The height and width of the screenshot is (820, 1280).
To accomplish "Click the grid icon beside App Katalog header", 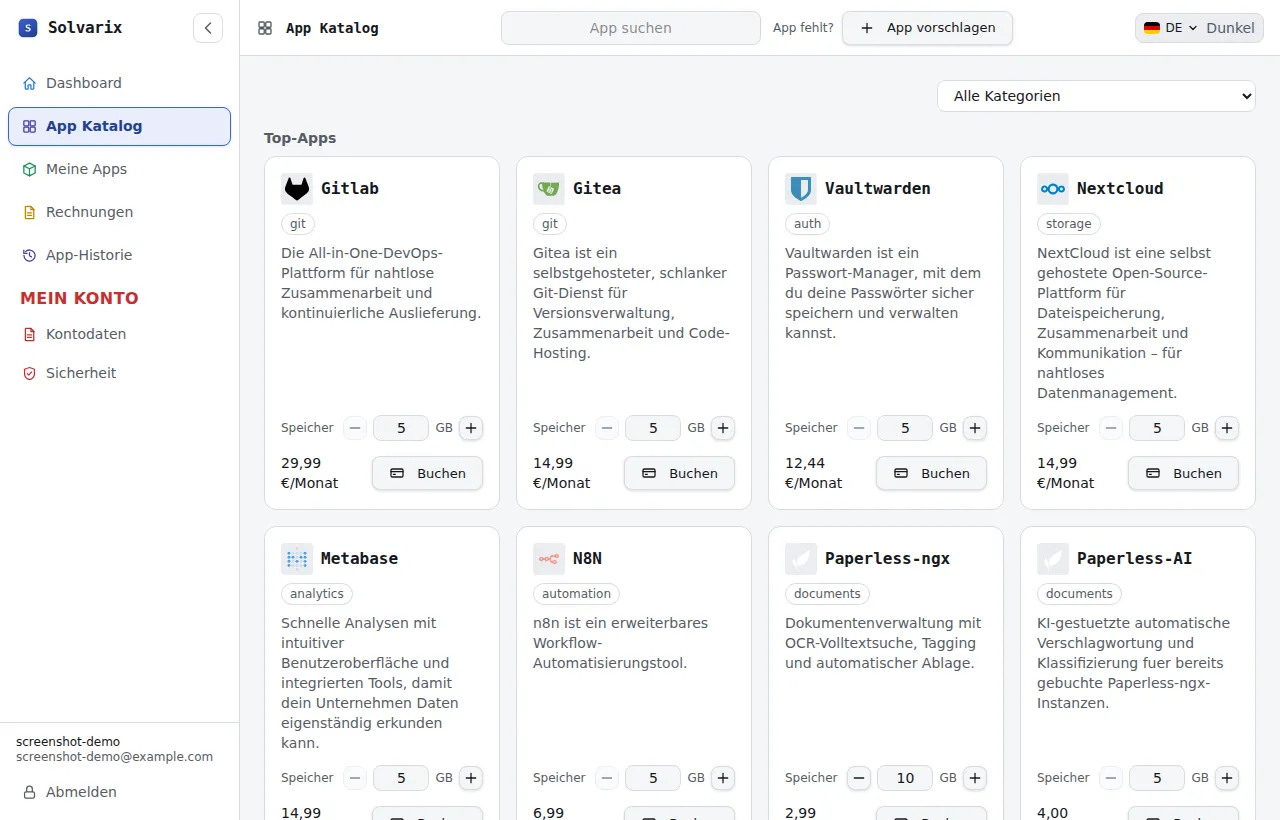I will (x=265, y=28).
